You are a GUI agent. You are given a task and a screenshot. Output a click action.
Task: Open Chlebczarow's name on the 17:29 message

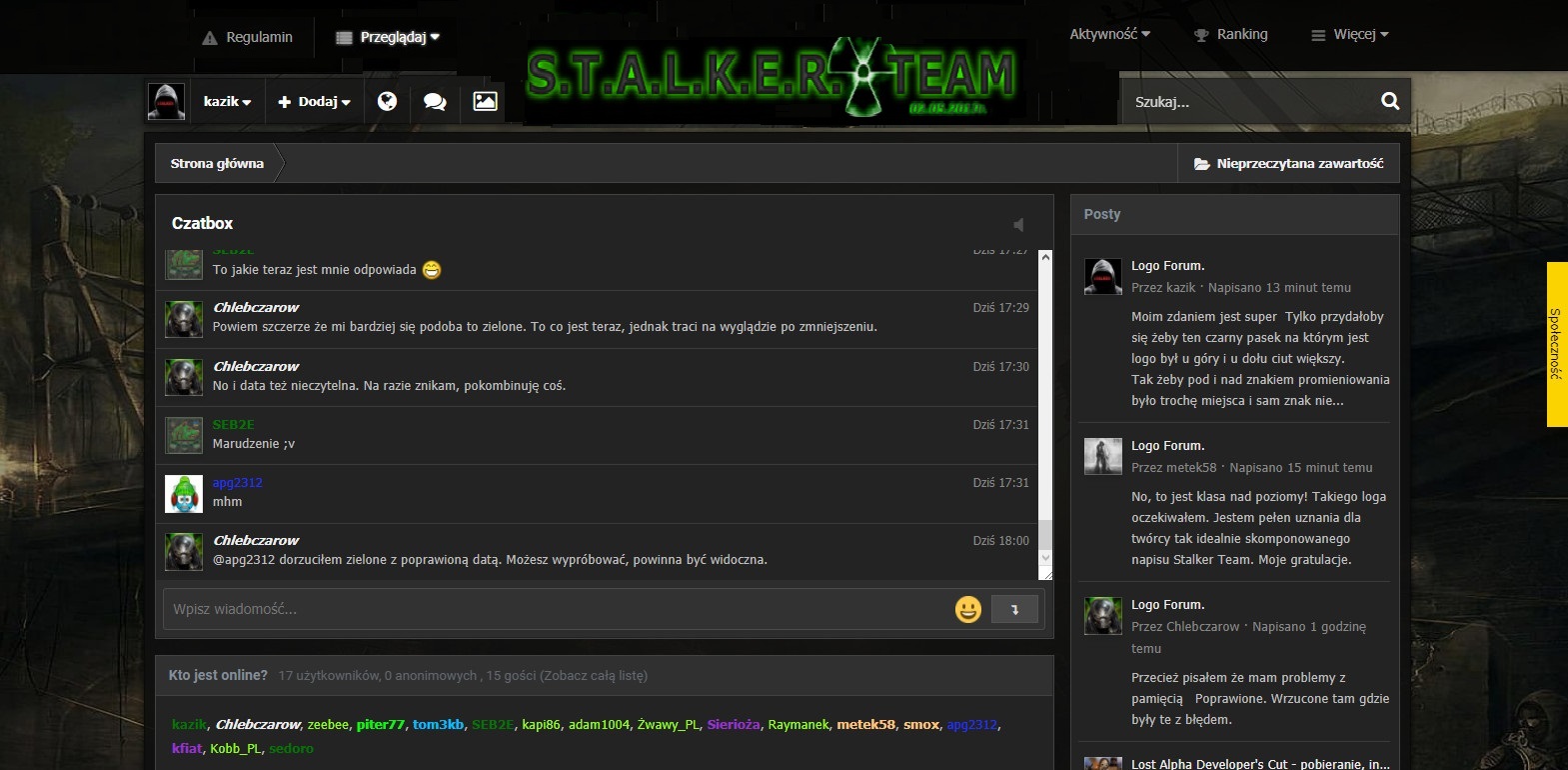(256, 307)
